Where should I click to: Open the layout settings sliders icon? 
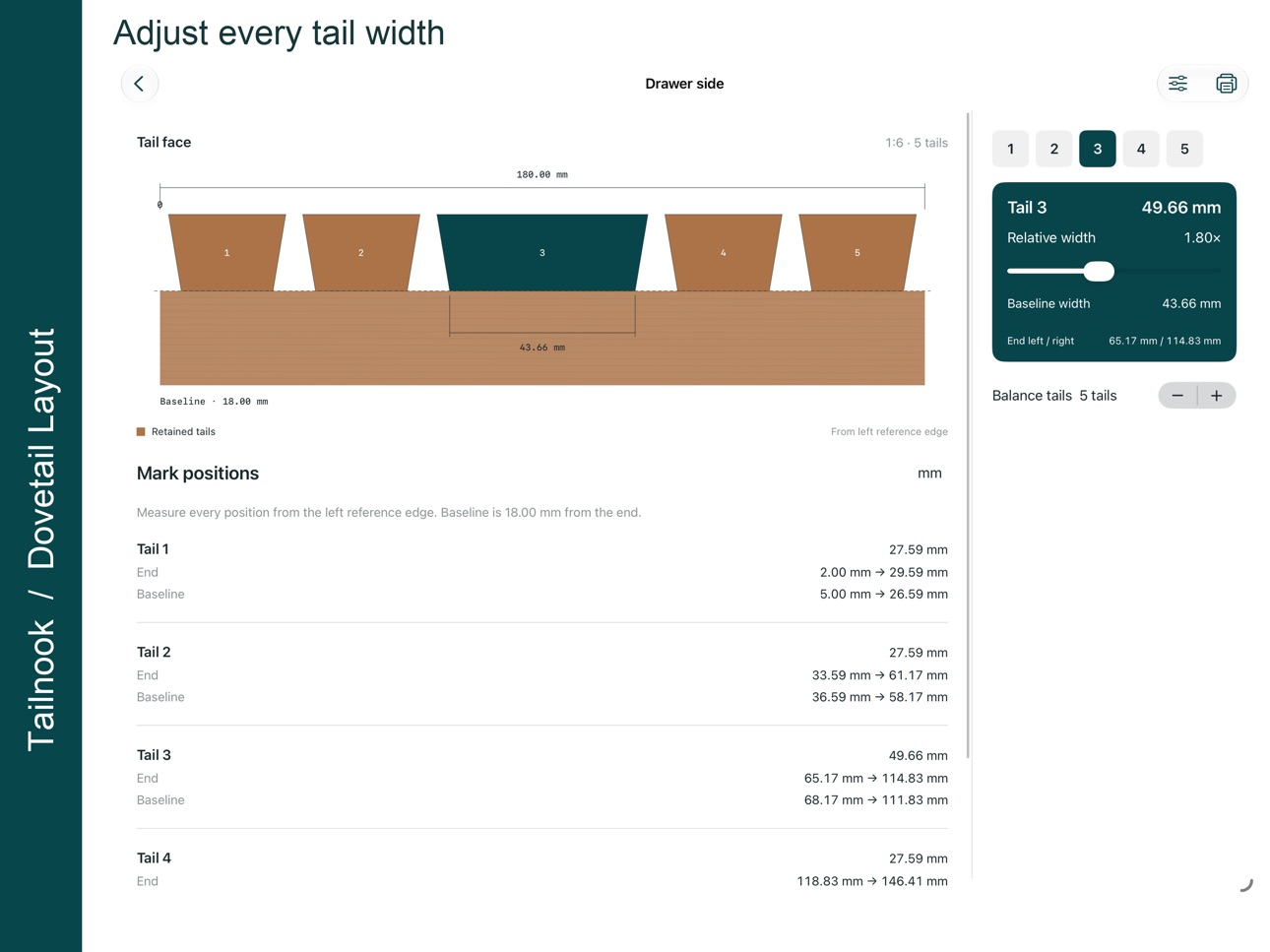click(x=1177, y=84)
